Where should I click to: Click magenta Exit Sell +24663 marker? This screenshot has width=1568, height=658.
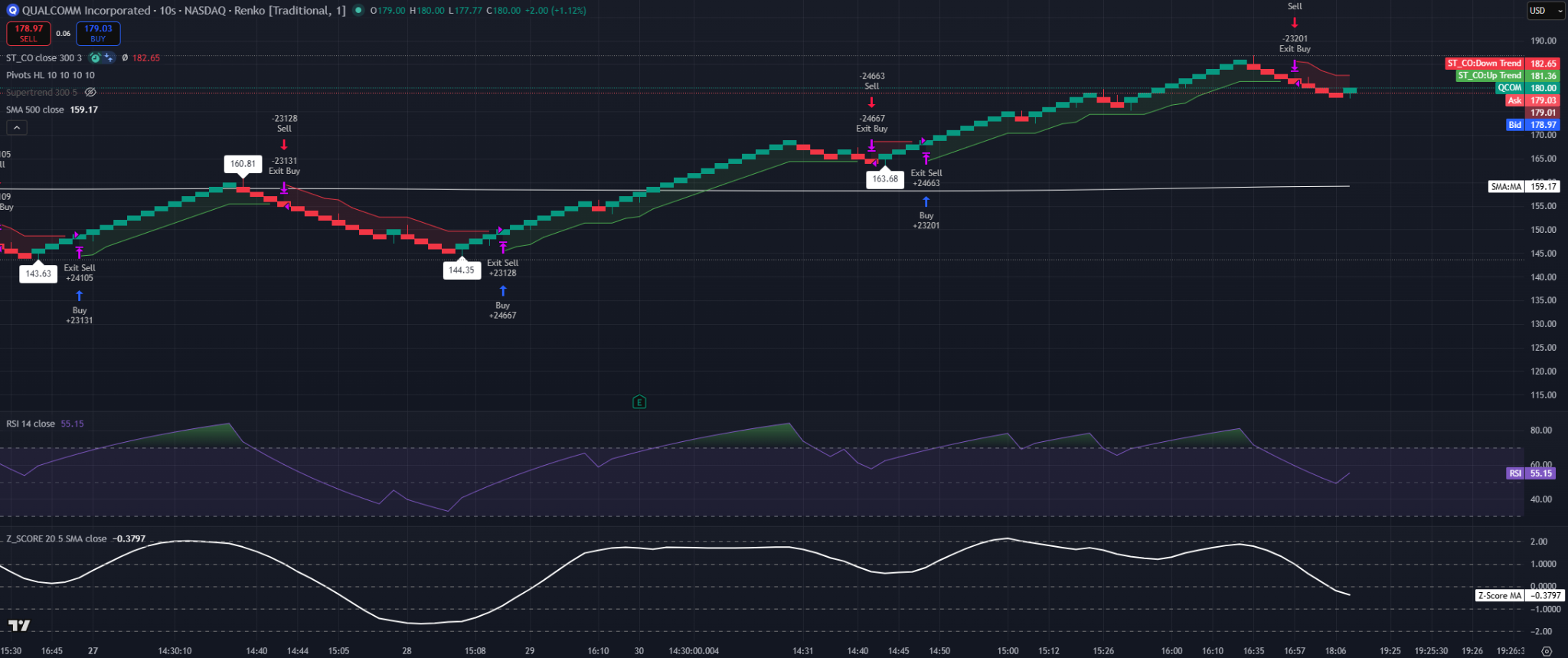point(926,158)
